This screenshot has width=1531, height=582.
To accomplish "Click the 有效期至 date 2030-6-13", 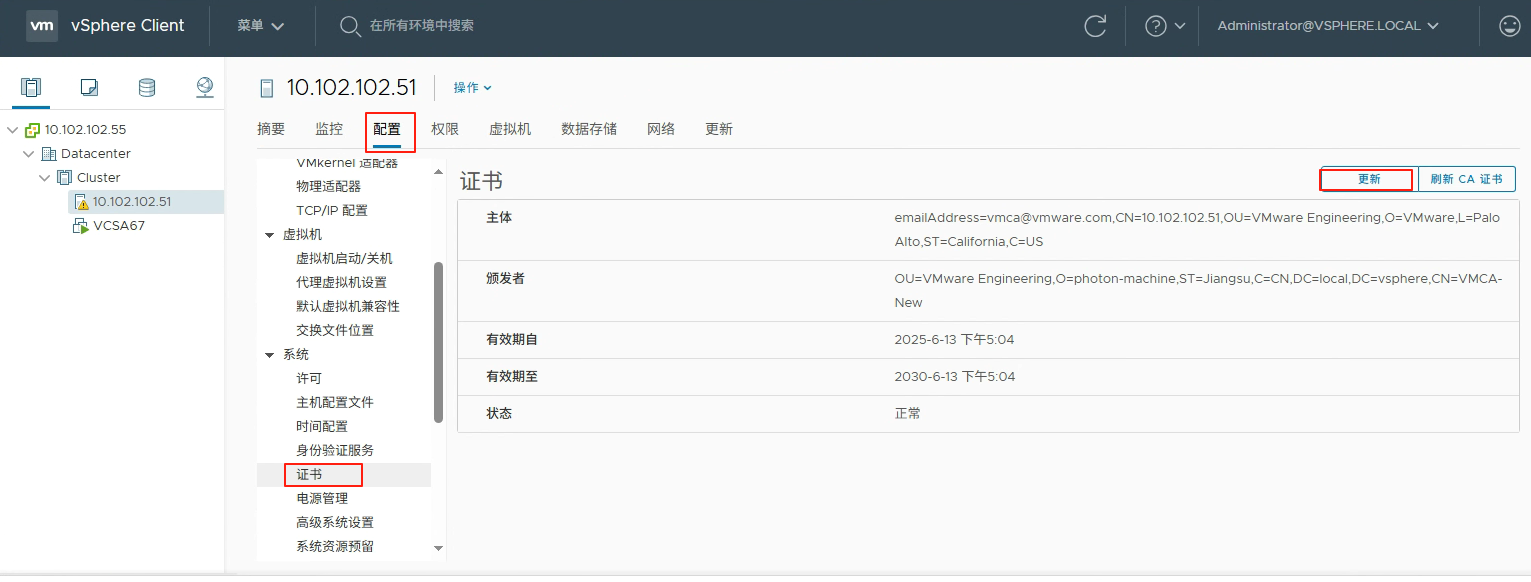I will point(954,377).
